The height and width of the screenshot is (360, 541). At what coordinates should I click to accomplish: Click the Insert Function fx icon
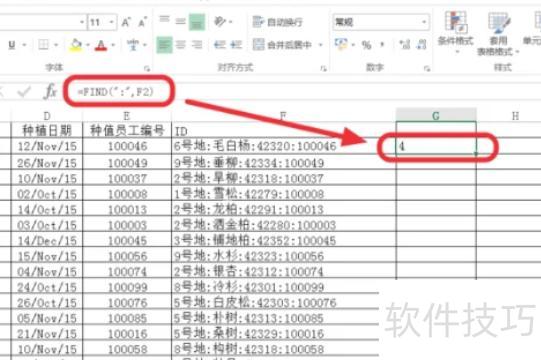click(50, 92)
